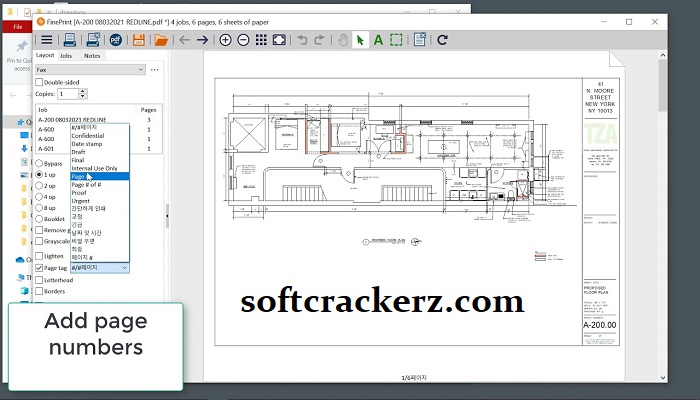Select the green A text tool
The height and width of the screenshot is (400, 700).
pyautogui.click(x=378, y=40)
